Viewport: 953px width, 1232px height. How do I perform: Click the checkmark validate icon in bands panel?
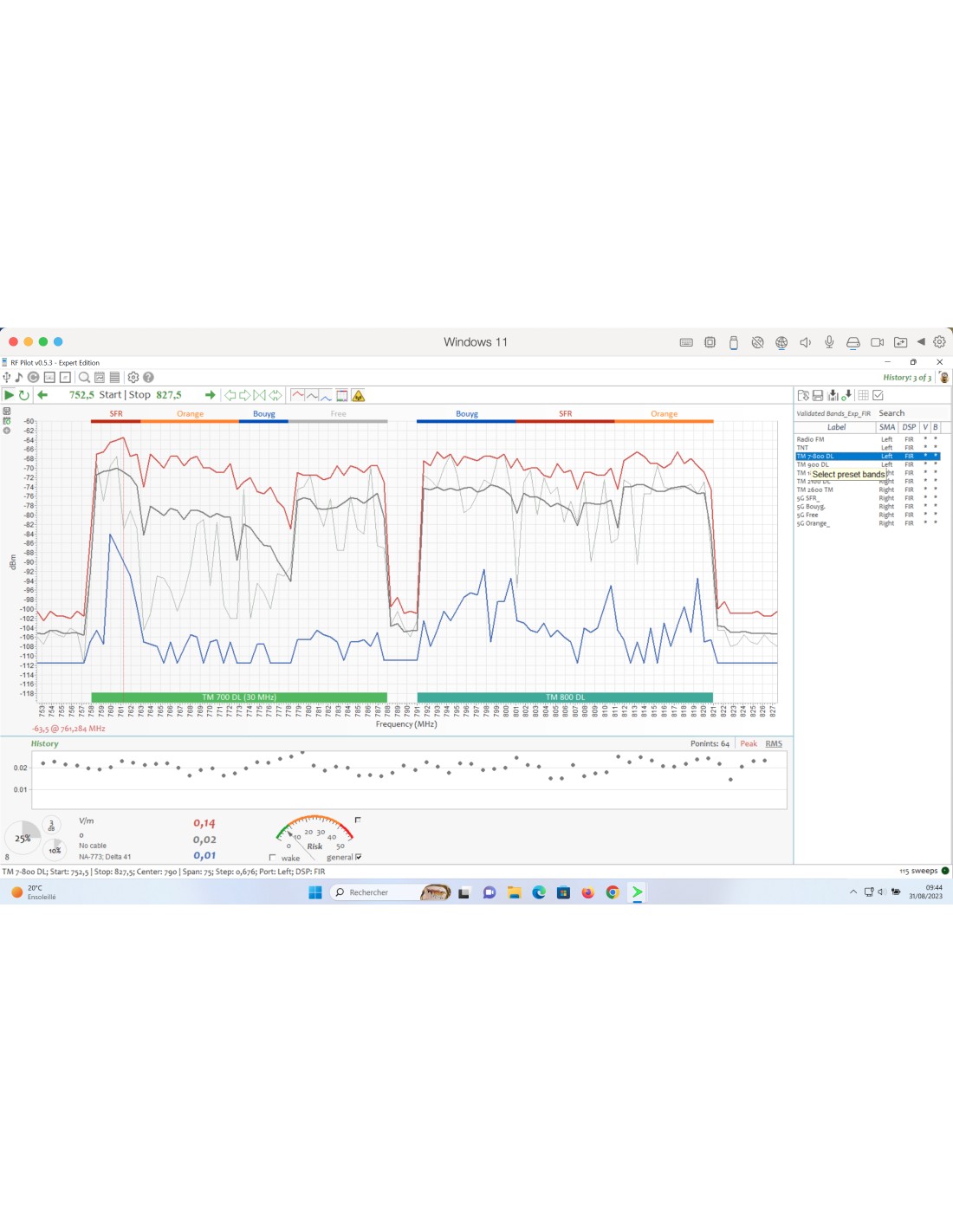click(878, 395)
